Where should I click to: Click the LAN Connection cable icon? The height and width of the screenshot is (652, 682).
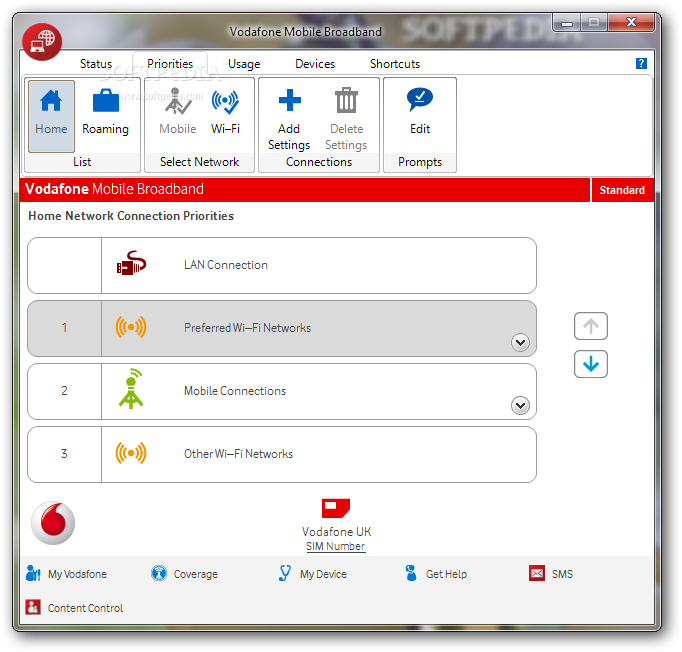tap(131, 263)
